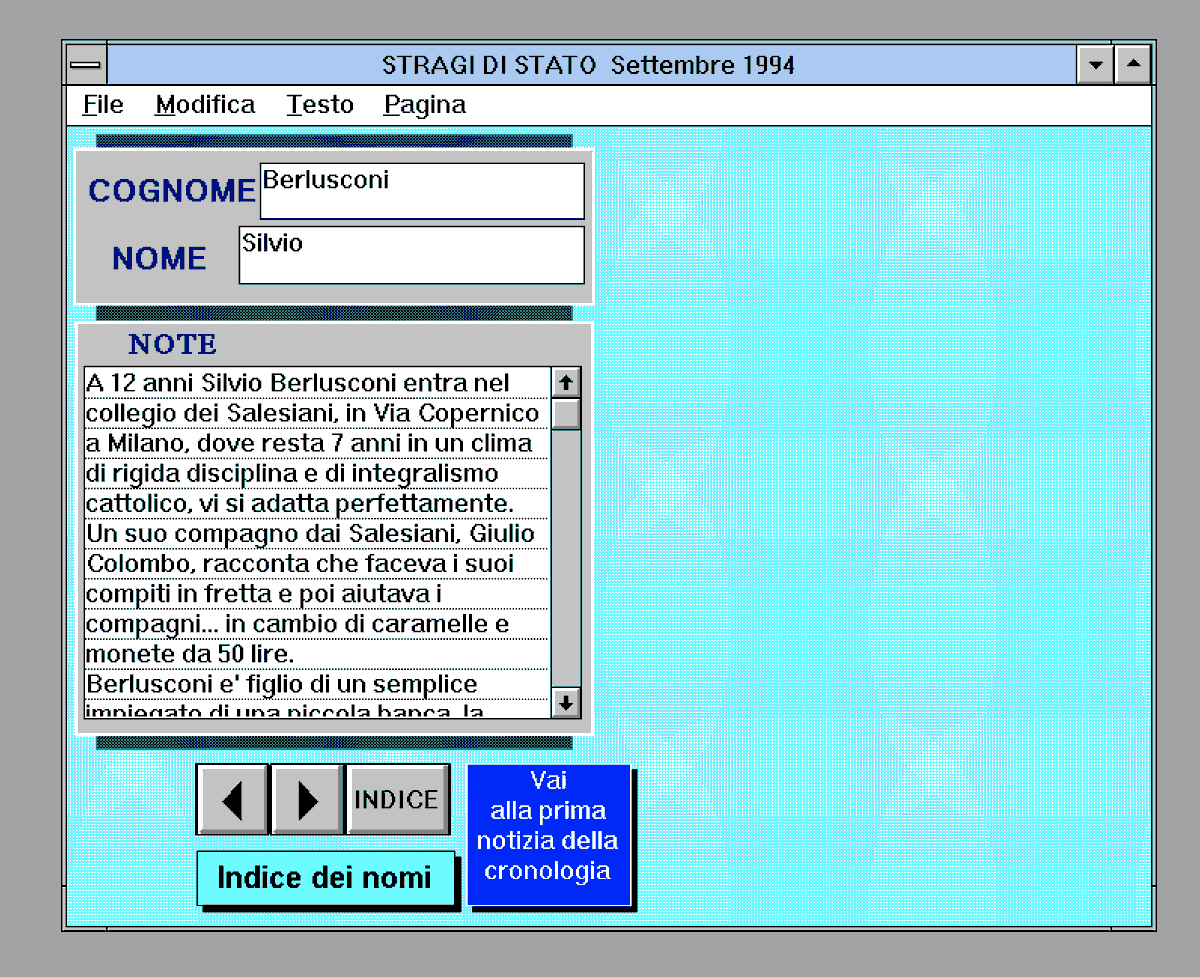Viewport: 1200px width, 977px height.
Task: Click the NOTE scrollbar thumb
Action: click(566, 412)
